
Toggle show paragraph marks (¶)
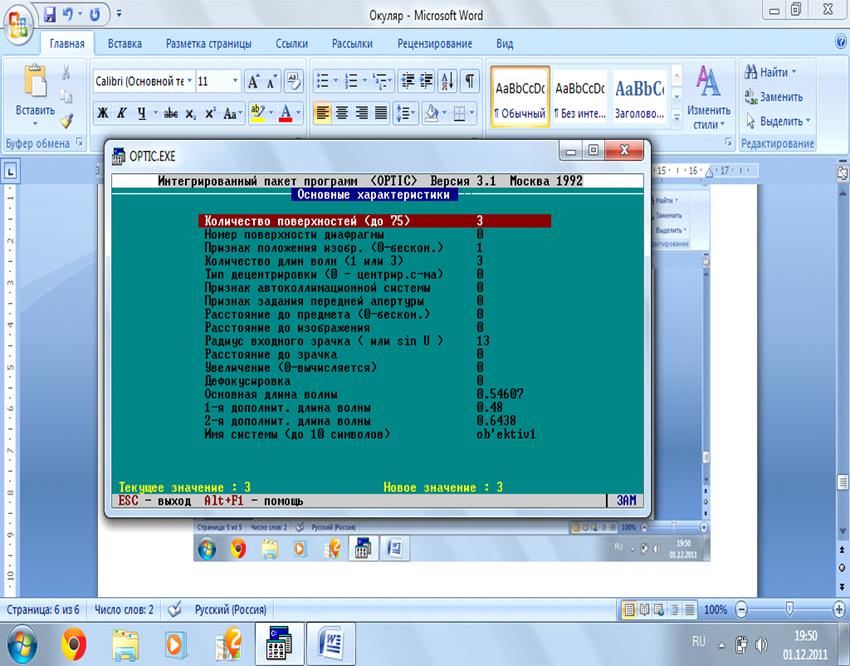tap(469, 81)
